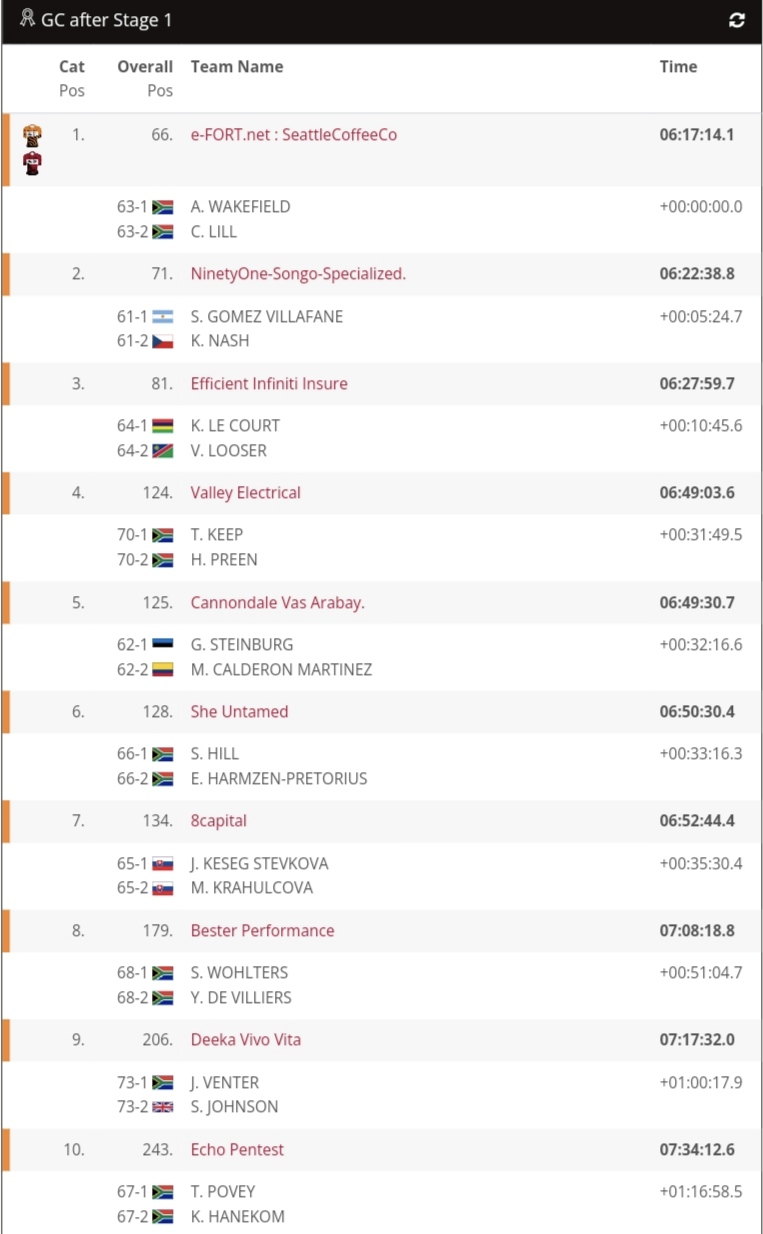
Task: Click the Echo Pentest team link
Action: (237, 1150)
